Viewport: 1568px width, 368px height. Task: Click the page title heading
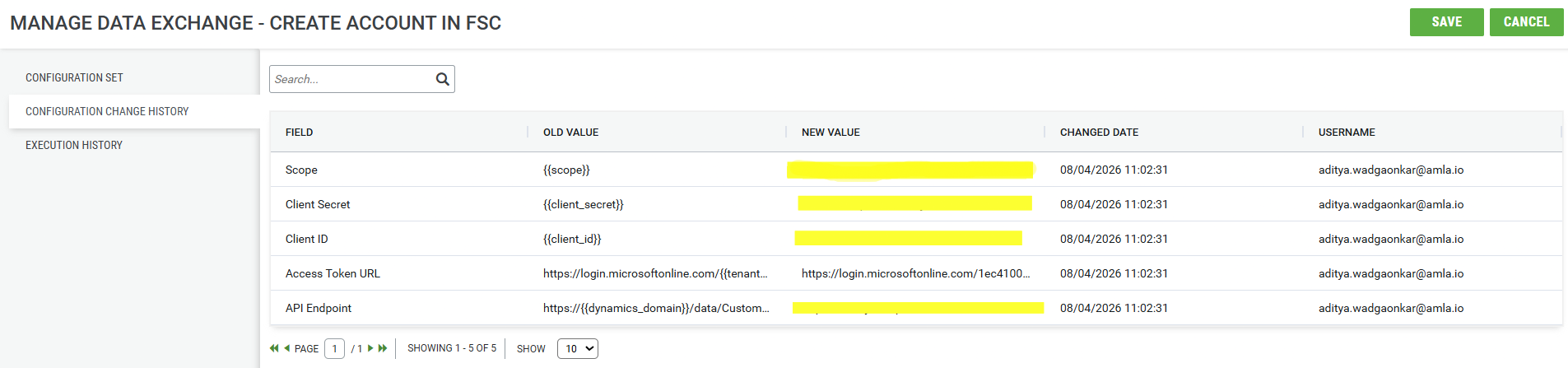point(255,23)
